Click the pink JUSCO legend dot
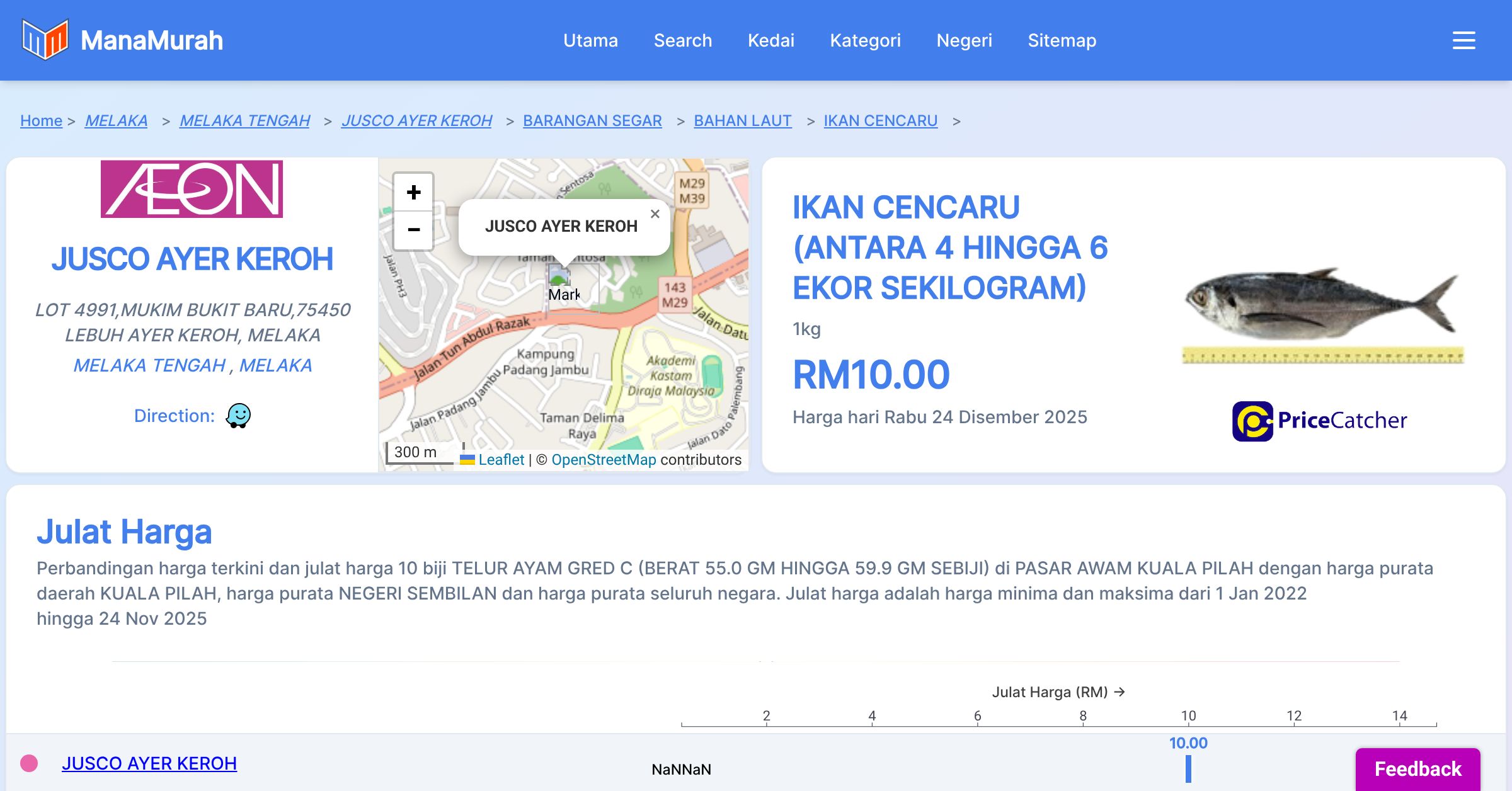 [x=29, y=763]
